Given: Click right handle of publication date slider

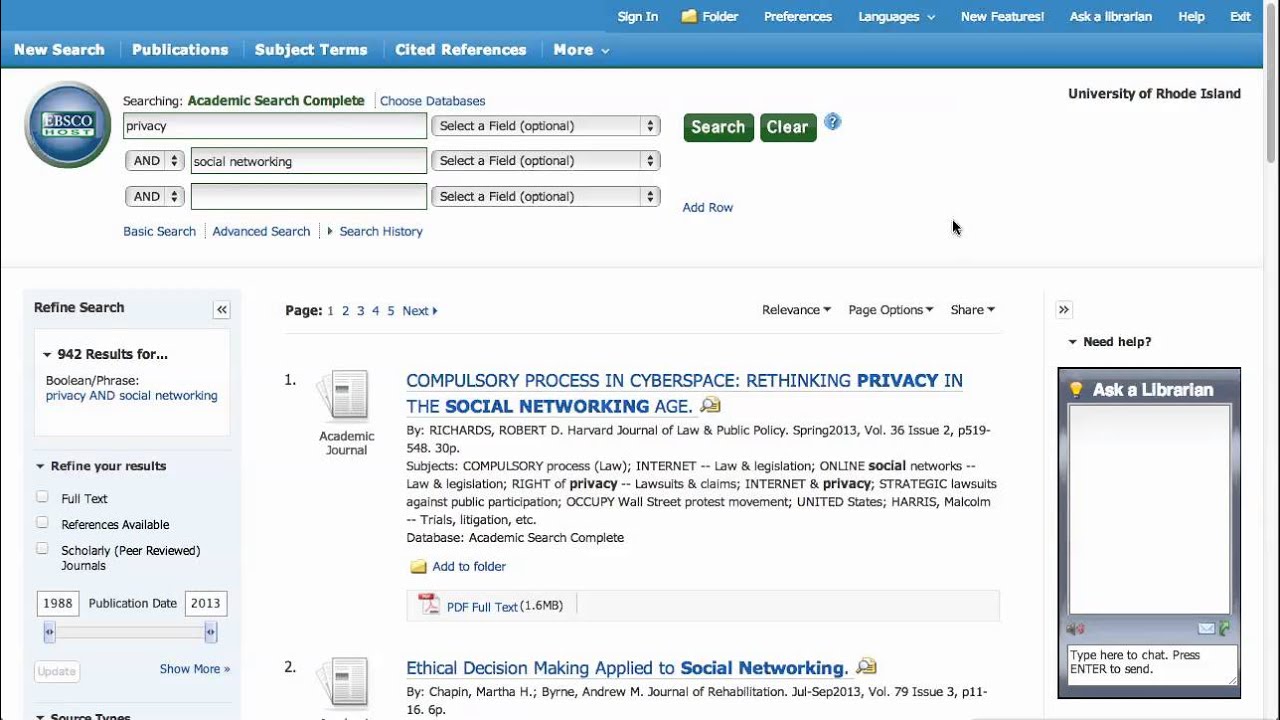Looking at the screenshot, I should 210,632.
